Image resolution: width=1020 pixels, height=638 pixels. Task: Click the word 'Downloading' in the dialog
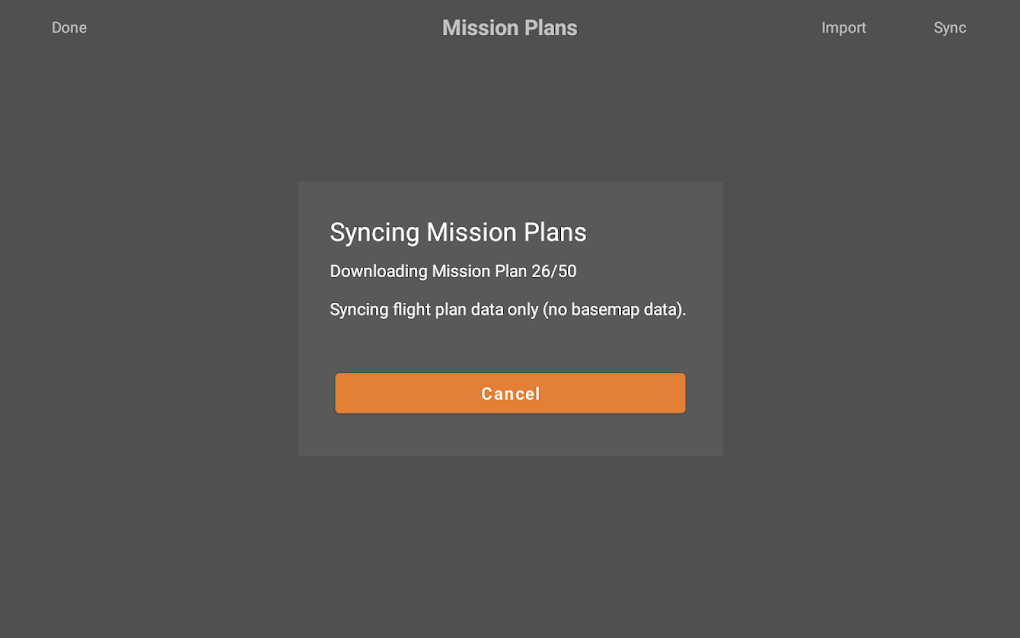[378, 271]
